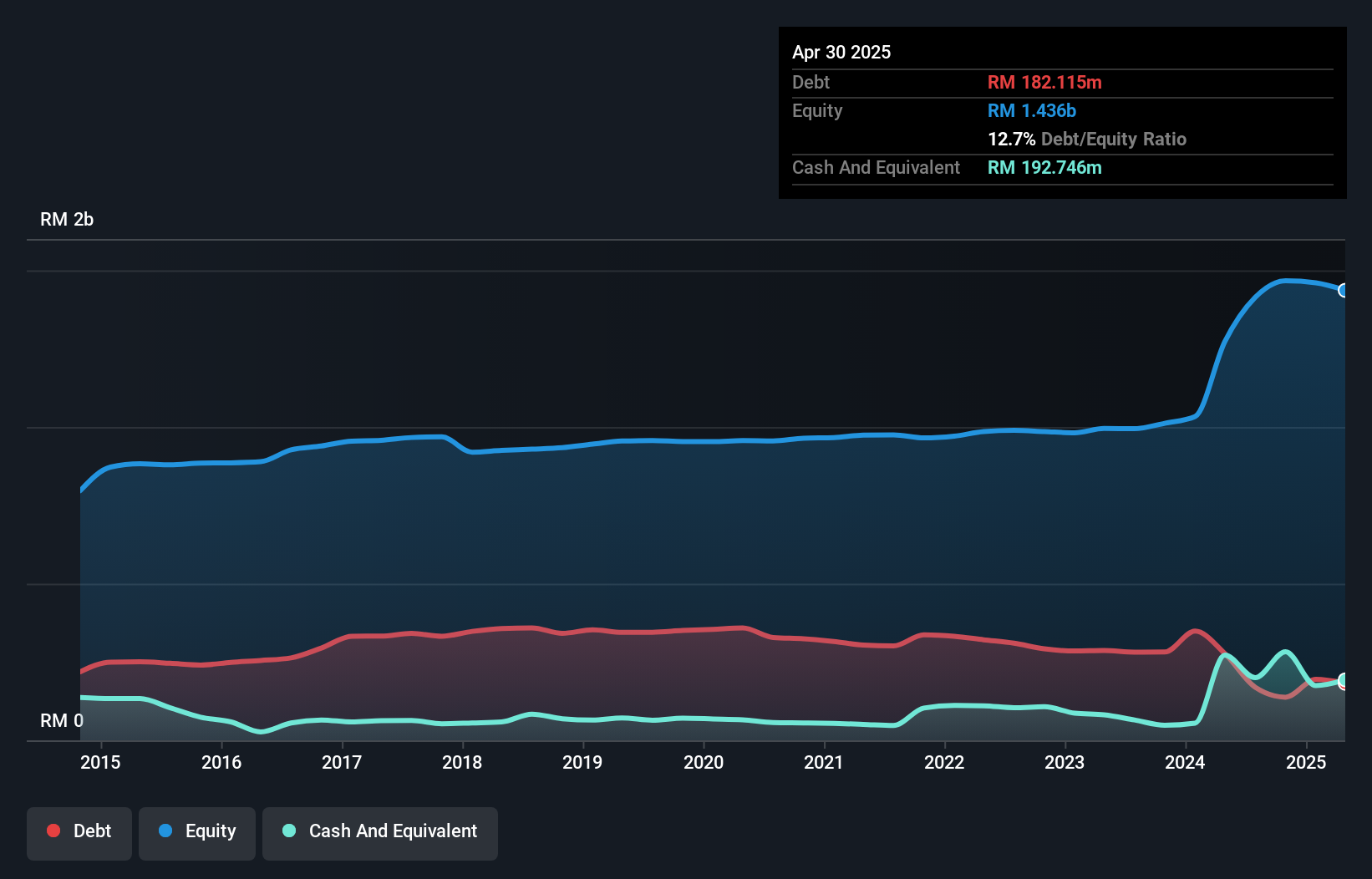Select the 2020 year label on the axis
The width and height of the screenshot is (1372, 879).
tap(704, 762)
